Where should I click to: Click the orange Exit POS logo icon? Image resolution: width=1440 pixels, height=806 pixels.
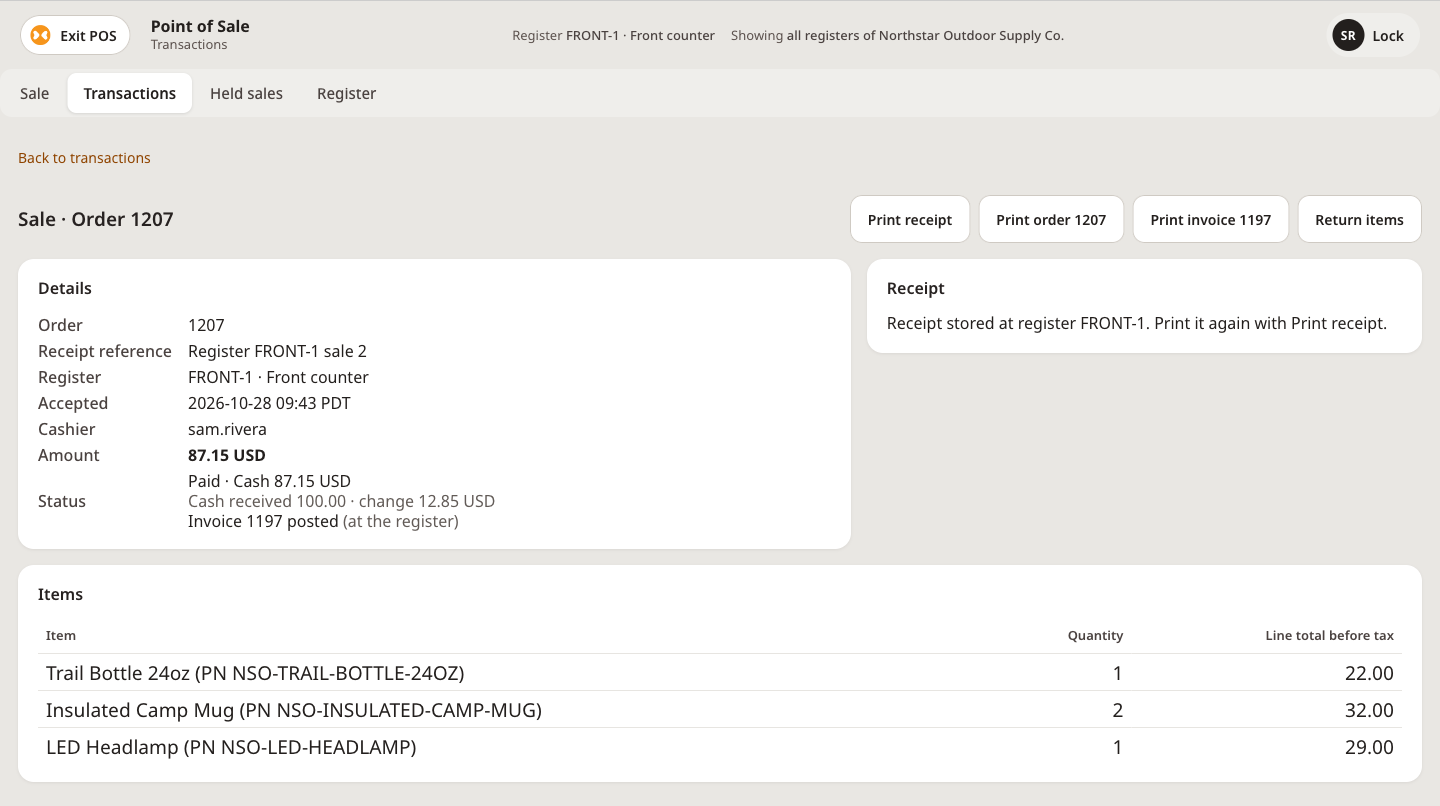pyautogui.click(x=40, y=35)
